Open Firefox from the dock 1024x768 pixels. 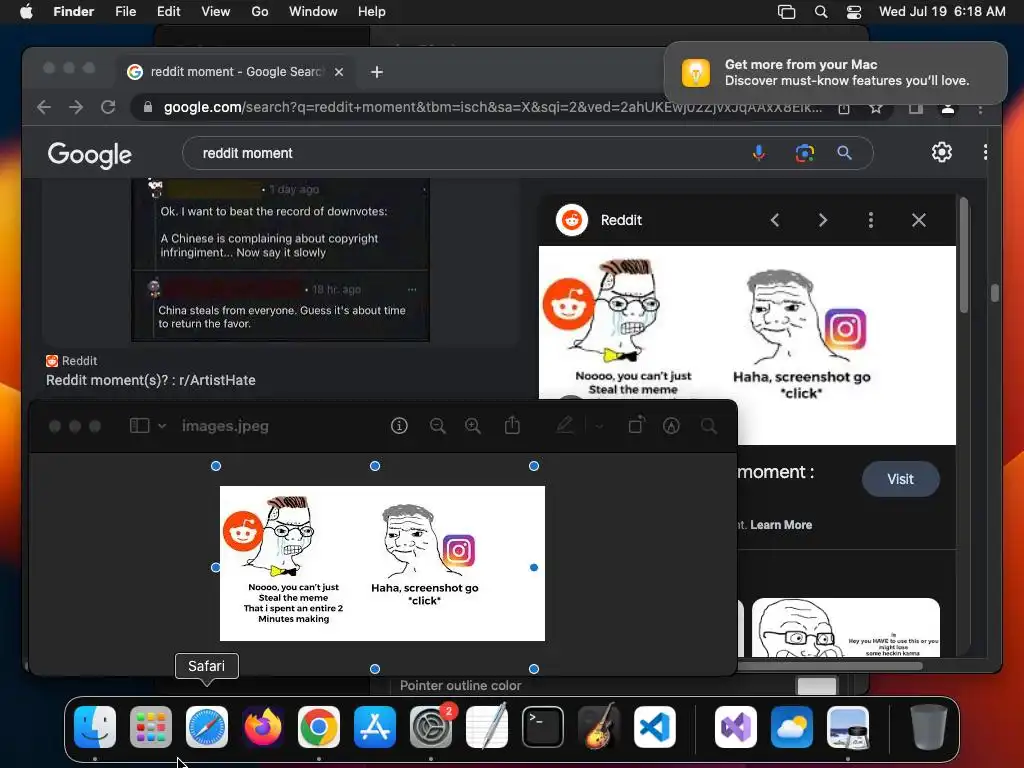pos(263,726)
